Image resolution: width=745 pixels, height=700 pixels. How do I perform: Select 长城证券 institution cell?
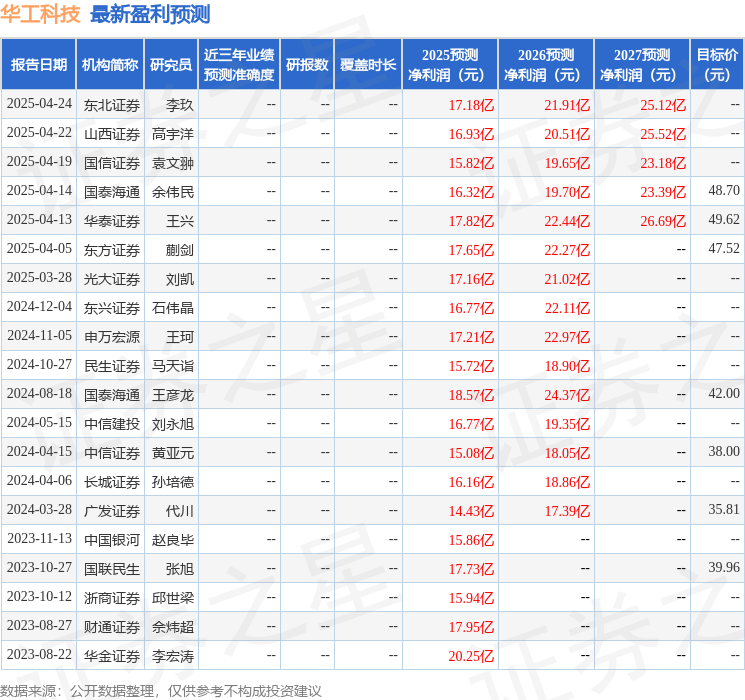click(x=112, y=482)
